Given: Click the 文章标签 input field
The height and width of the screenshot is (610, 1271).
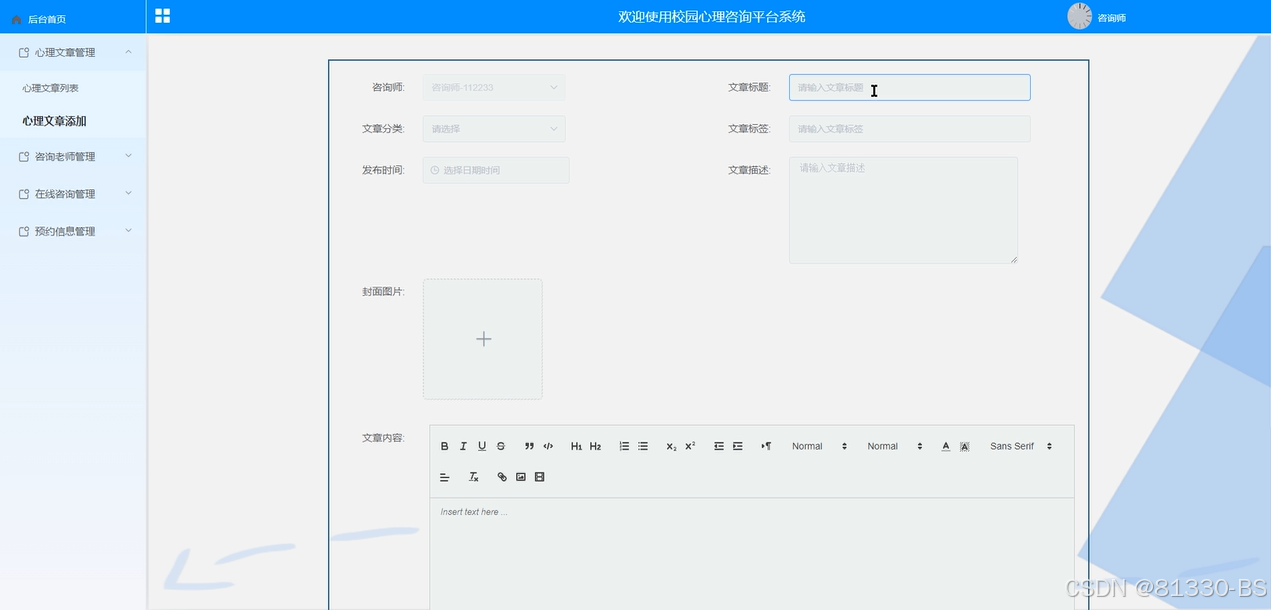Looking at the screenshot, I should (909, 129).
